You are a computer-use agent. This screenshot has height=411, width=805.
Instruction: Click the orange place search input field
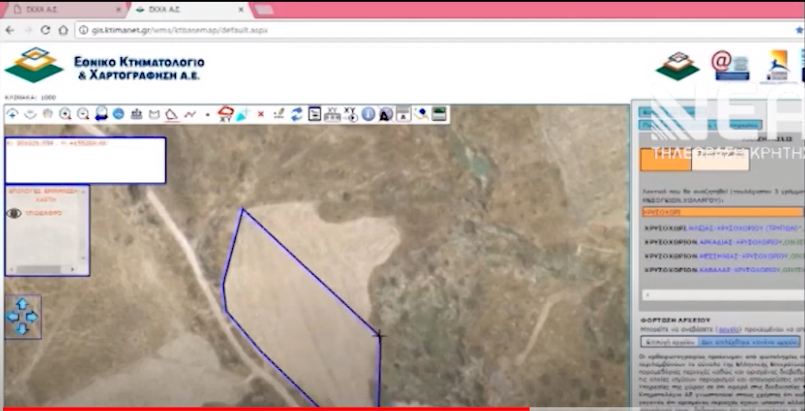(720, 212)
